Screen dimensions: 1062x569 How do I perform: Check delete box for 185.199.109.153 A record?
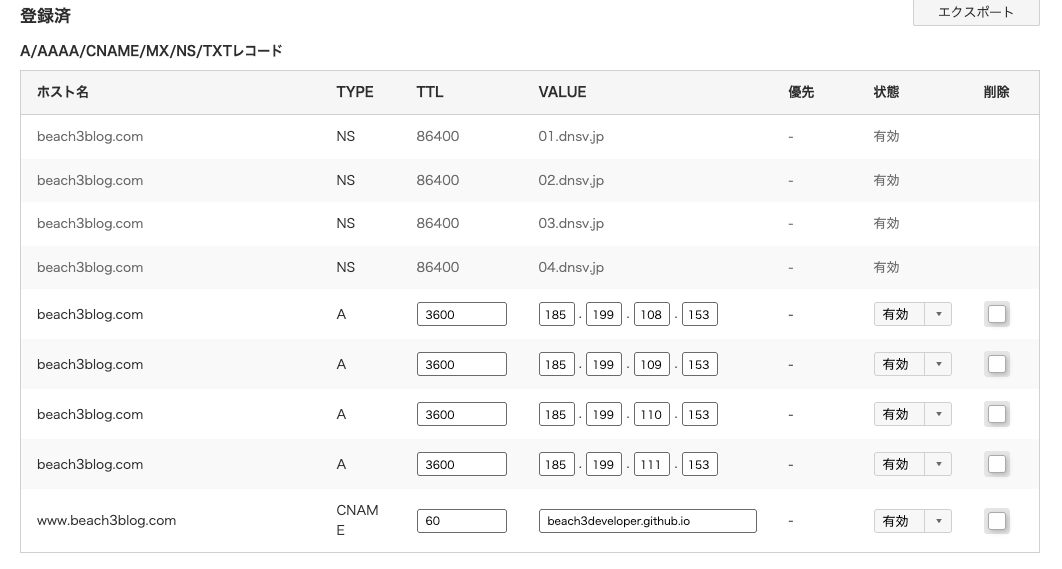click(996, 364)
